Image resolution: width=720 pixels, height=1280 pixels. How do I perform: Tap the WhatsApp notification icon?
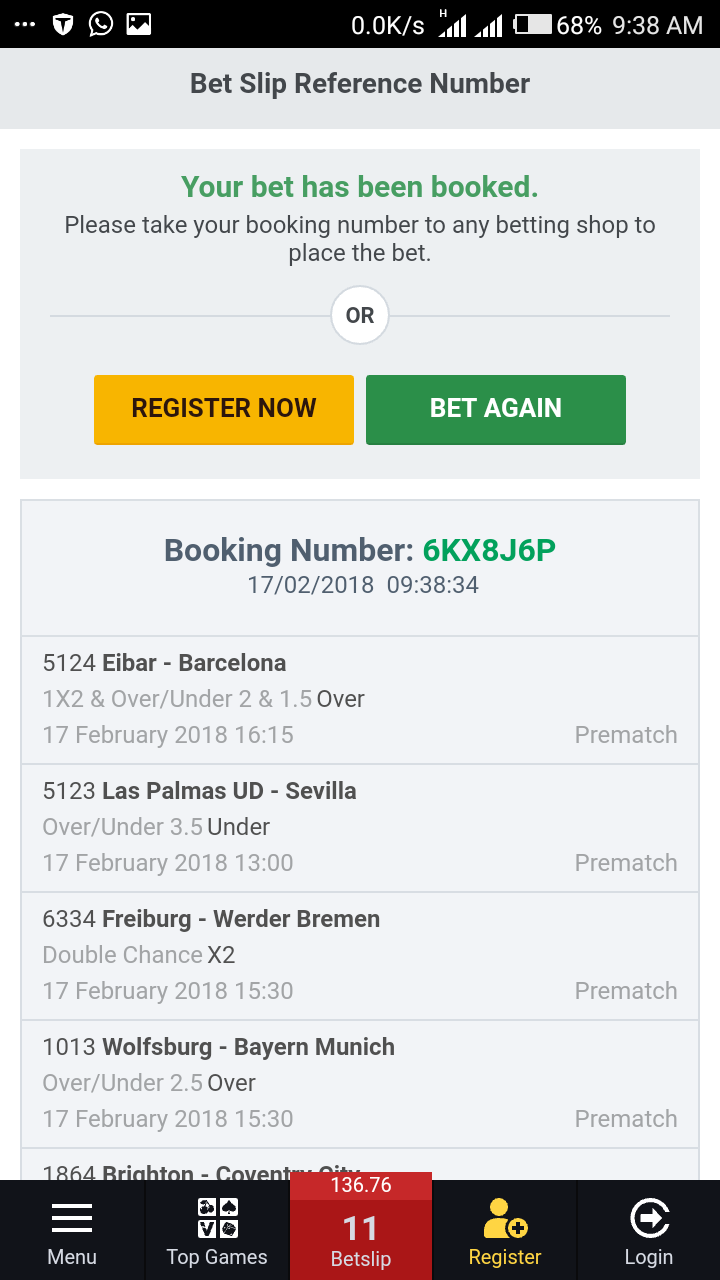tap(101, 24)
